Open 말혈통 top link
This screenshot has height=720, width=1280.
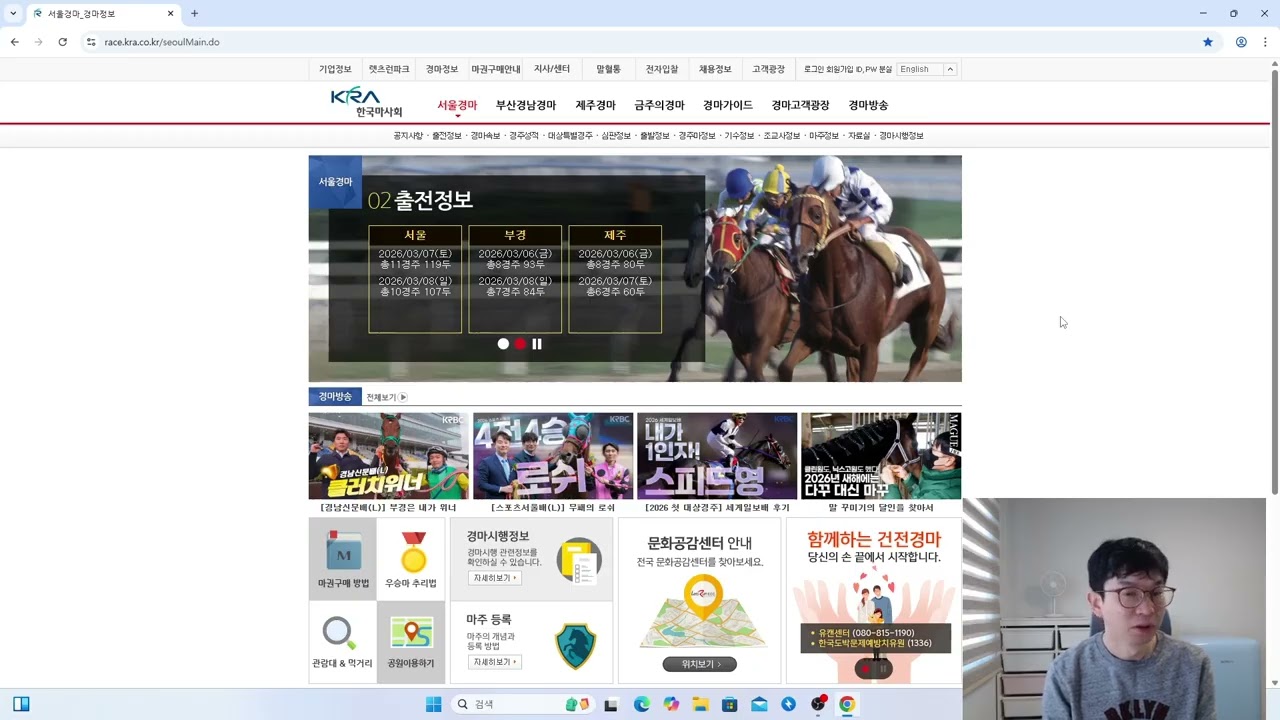608,69
